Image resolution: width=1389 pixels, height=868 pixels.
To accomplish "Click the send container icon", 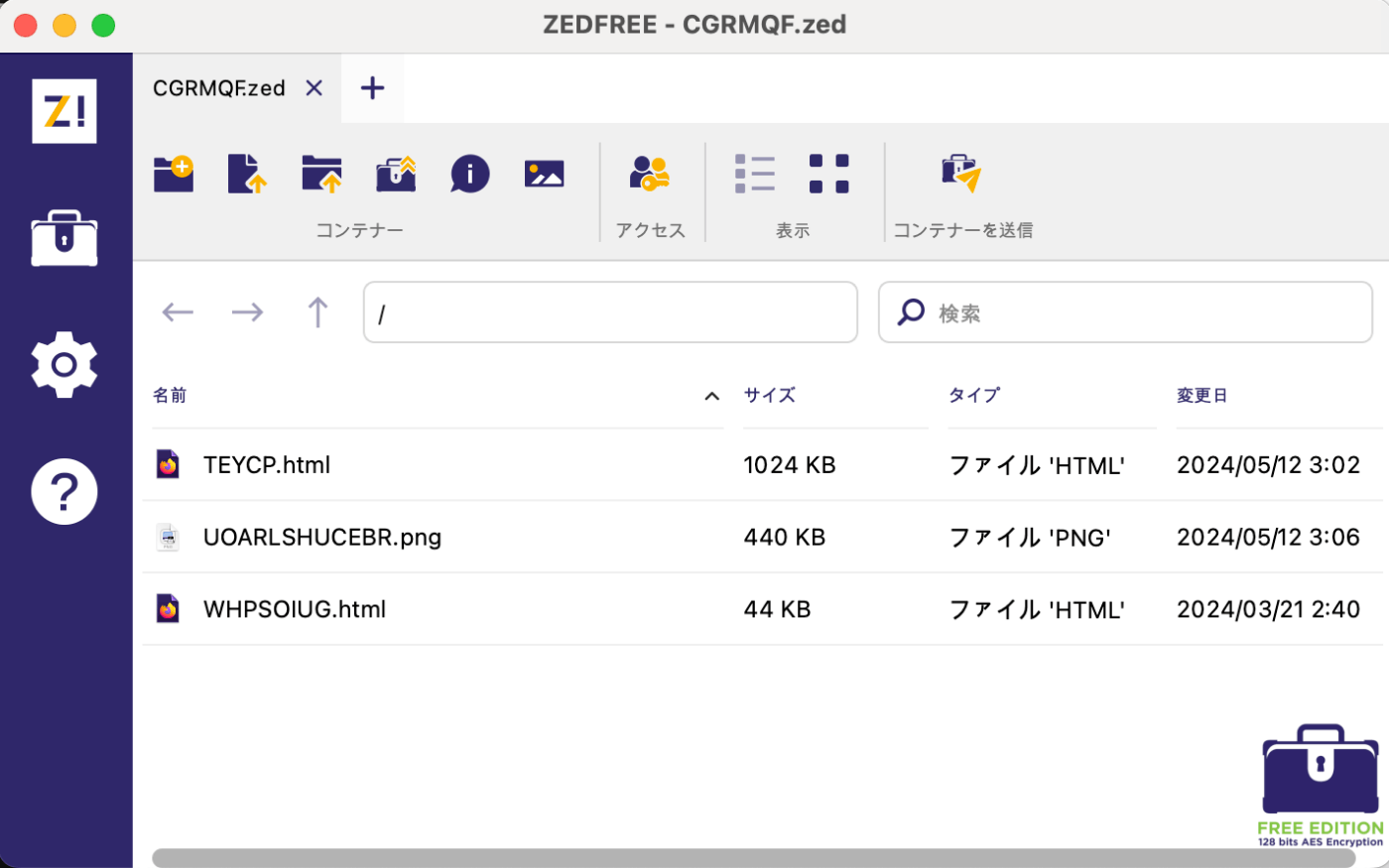I will (961, 174).
